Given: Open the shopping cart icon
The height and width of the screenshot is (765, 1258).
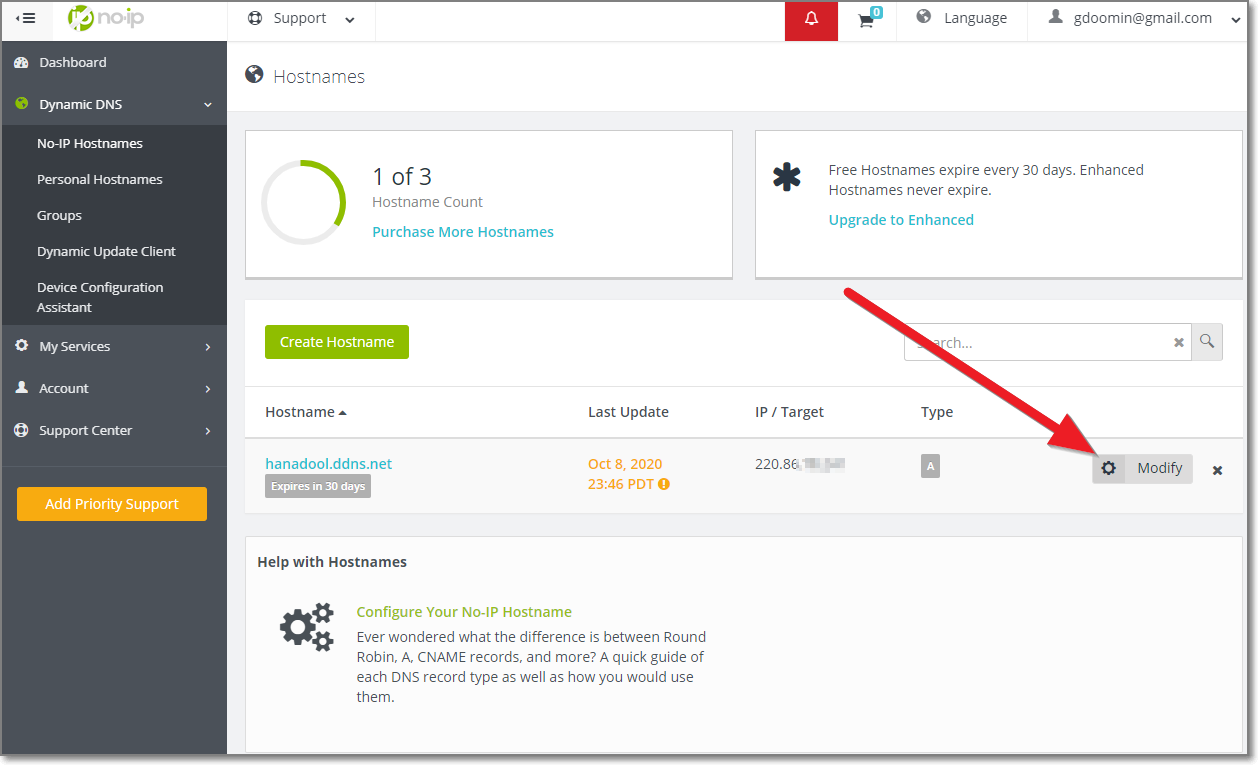Looking at the screenshot, I should tap(866, 21).
